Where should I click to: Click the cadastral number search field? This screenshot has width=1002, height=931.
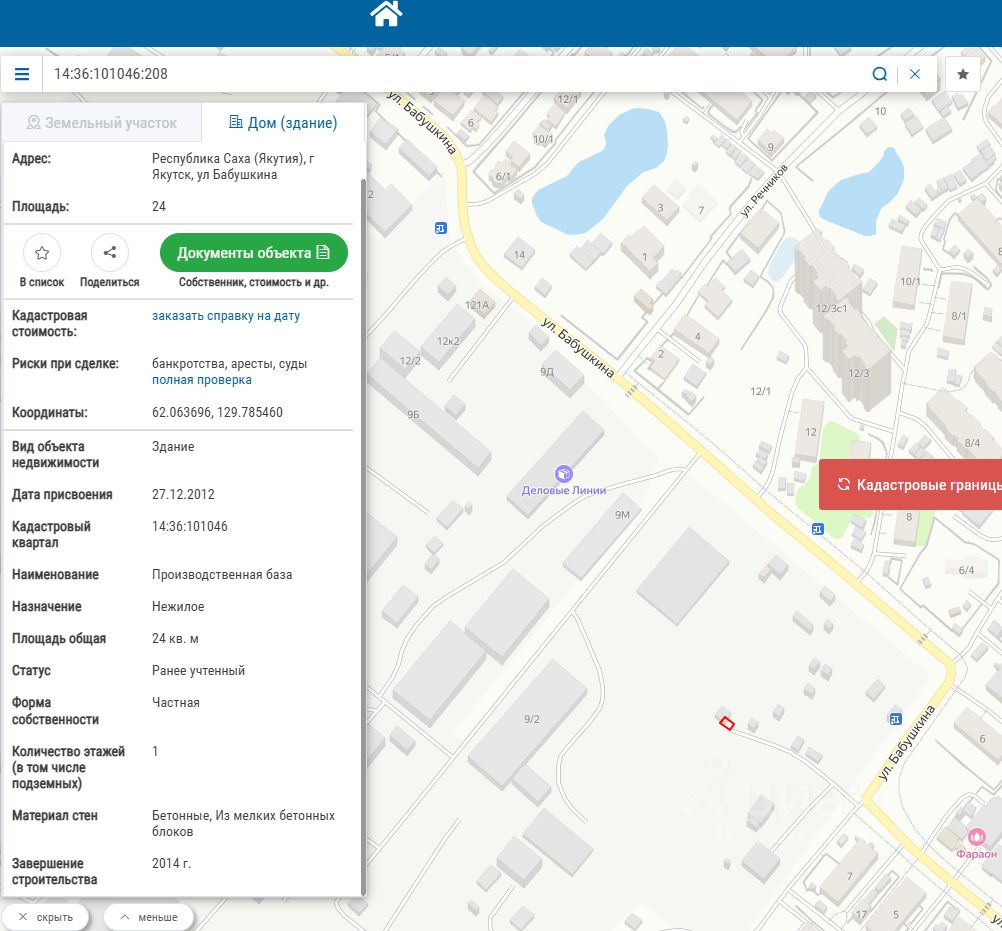tap(450, 74)
